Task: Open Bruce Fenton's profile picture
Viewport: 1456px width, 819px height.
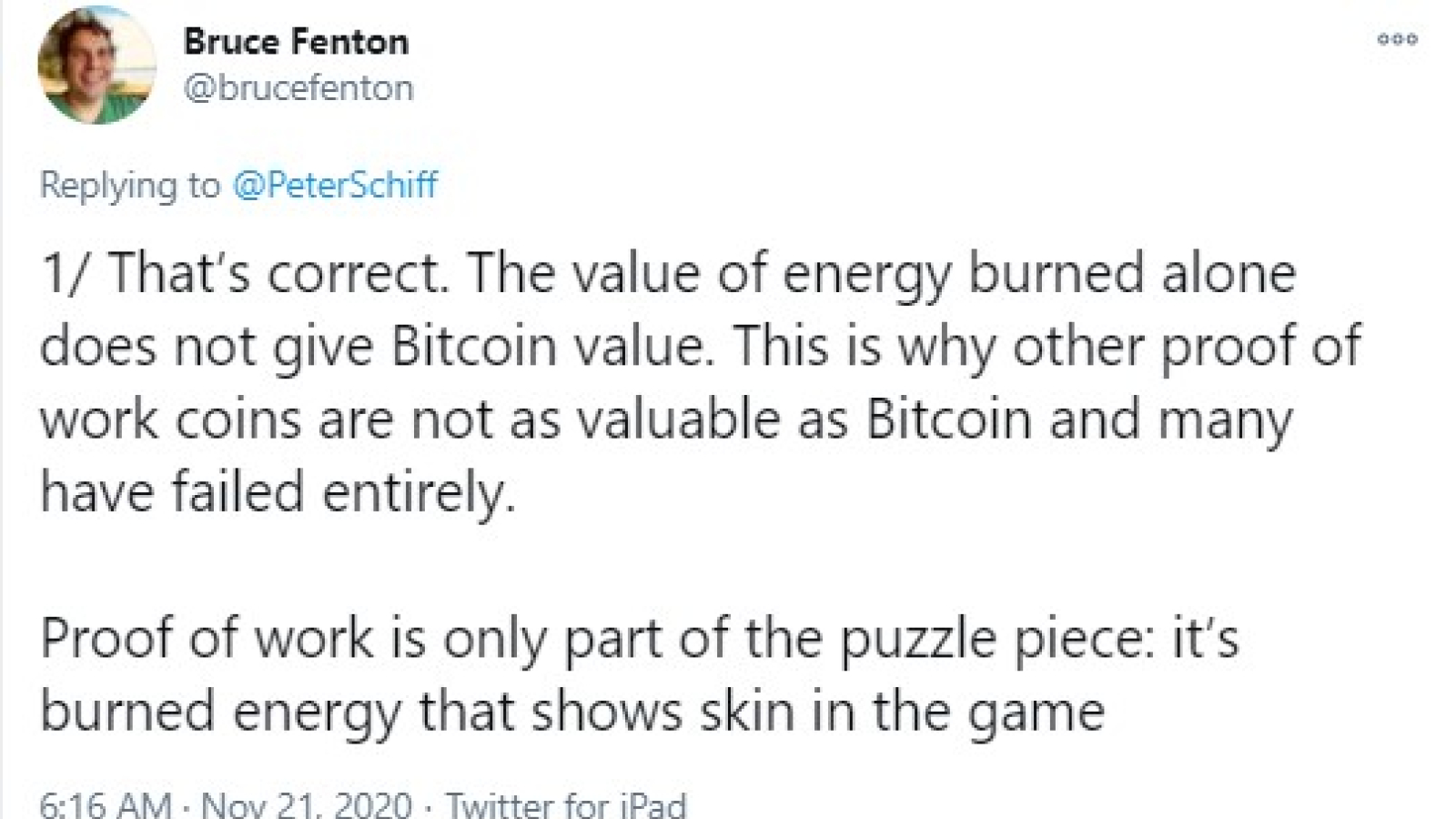Action: [x=96, y=66]
